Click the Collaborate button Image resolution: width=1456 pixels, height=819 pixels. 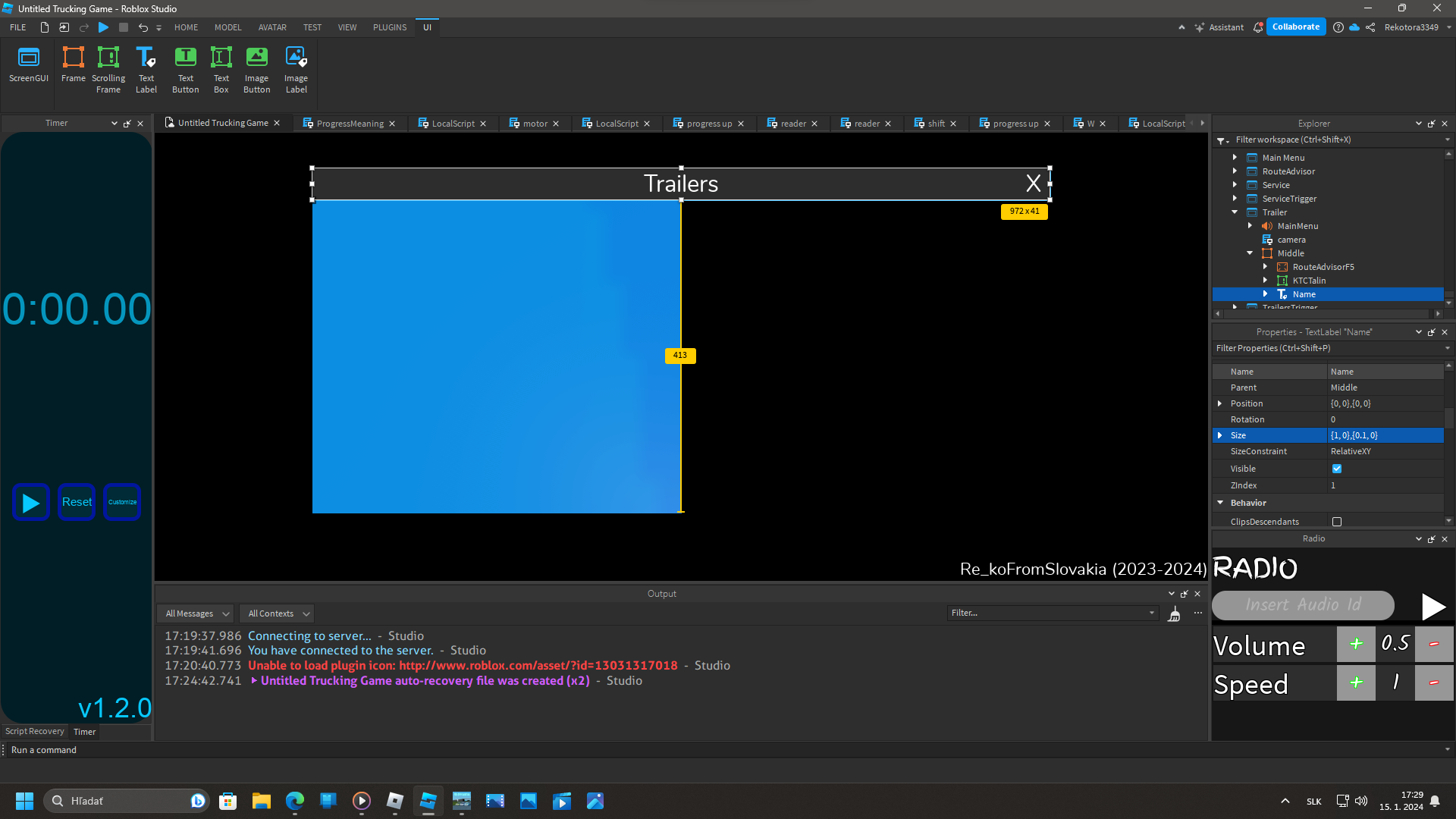pos(1296,27)
